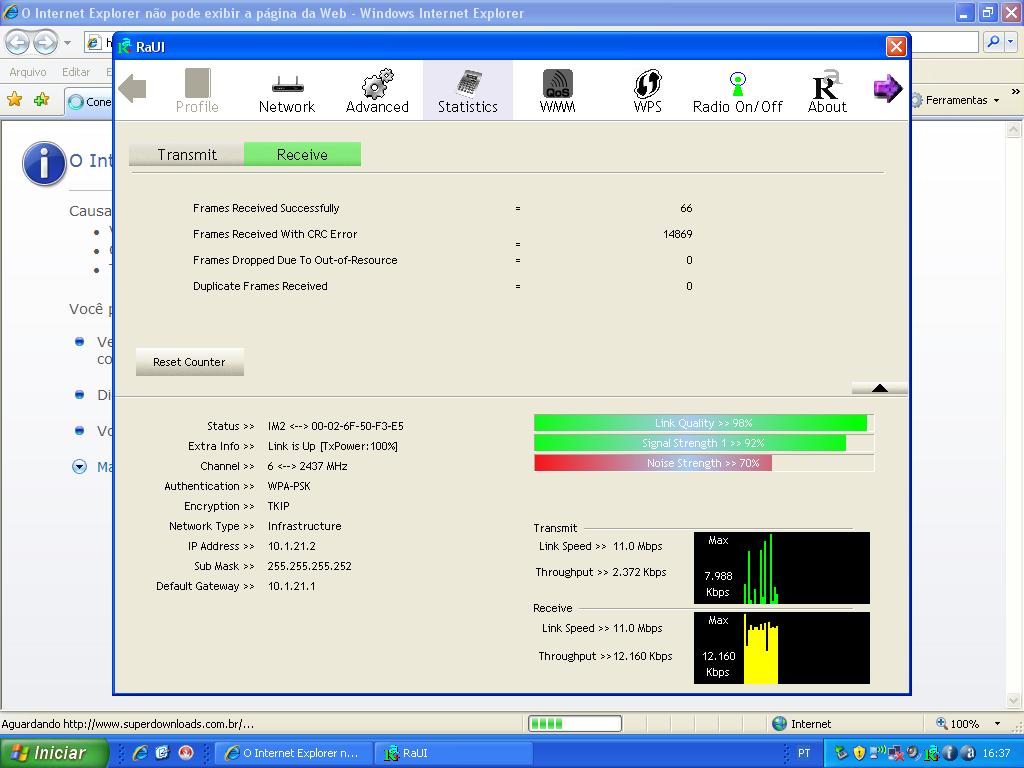
Task: Click the Link Quality progress bar
Action: point(703,423)
